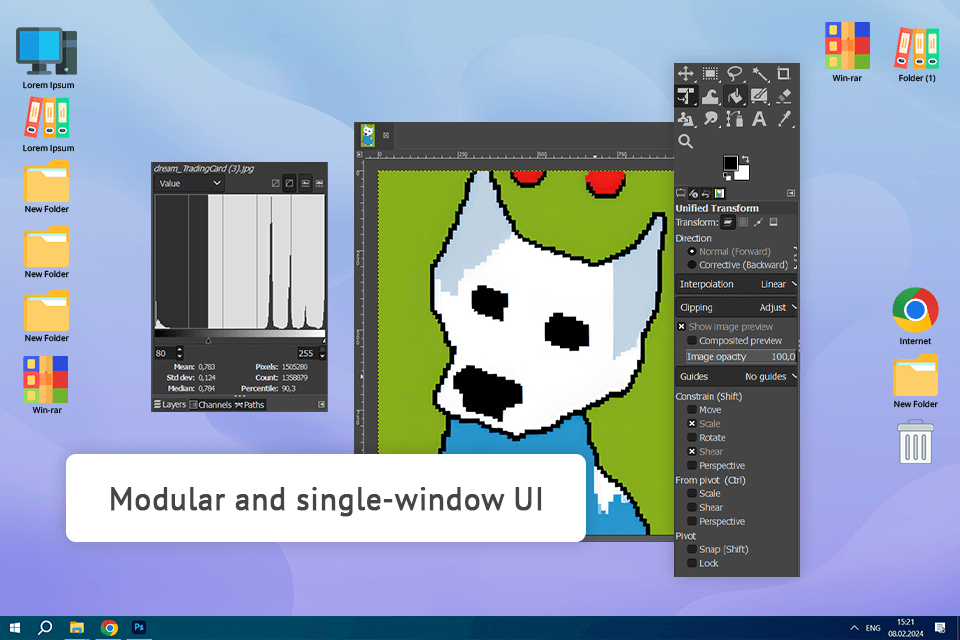960x640 pixels.
Task: Swap foreground and background colors arrow
Action: (x=745, y=159)
